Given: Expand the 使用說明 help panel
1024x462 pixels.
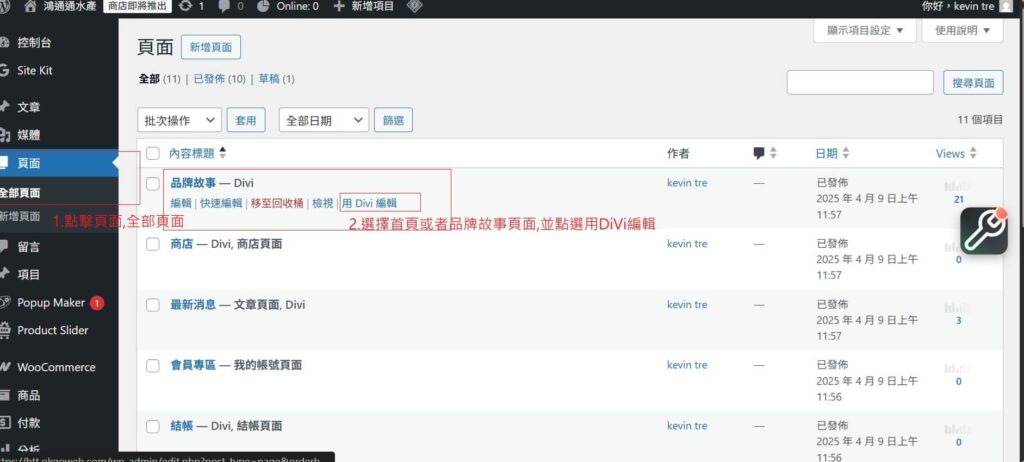Looking at the screenshot, I should (963, 31).
